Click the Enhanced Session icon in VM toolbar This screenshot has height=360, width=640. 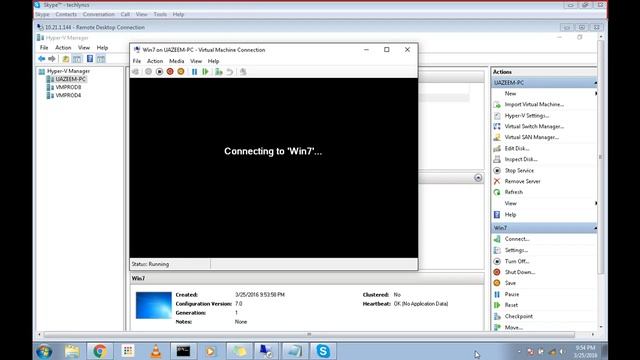tap(243, 72)
